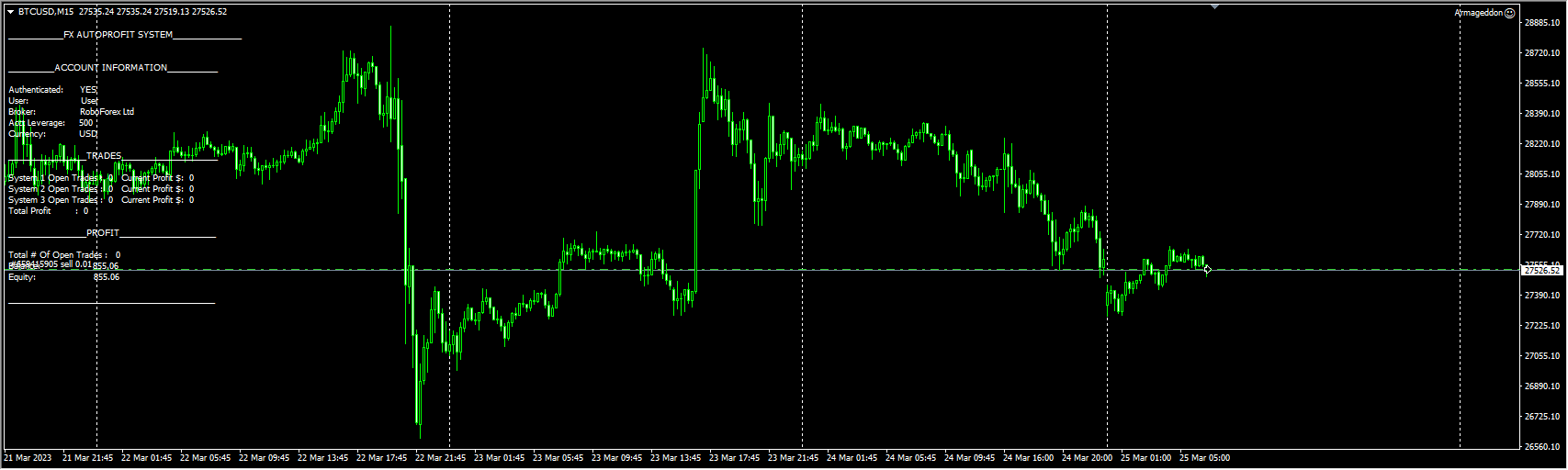This screenshot has width=1568, height=470.
Task: Click the 22 Mar 05:45 time axis label
Action: point(206,457)
